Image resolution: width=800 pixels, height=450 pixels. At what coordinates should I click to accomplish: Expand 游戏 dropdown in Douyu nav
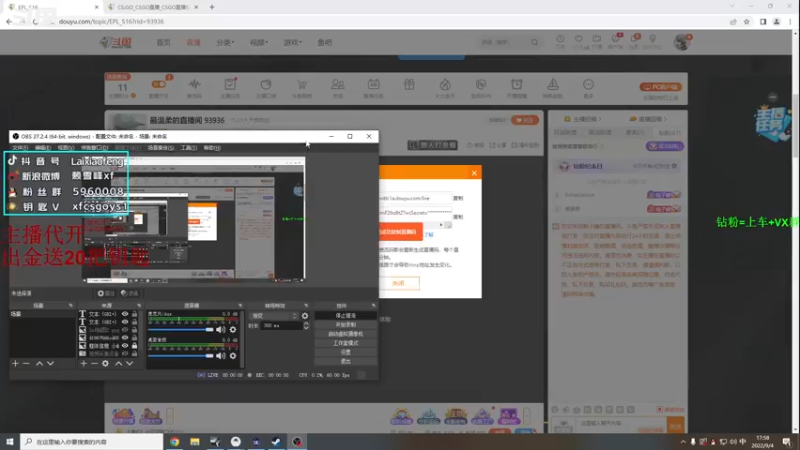coord(292,42)
